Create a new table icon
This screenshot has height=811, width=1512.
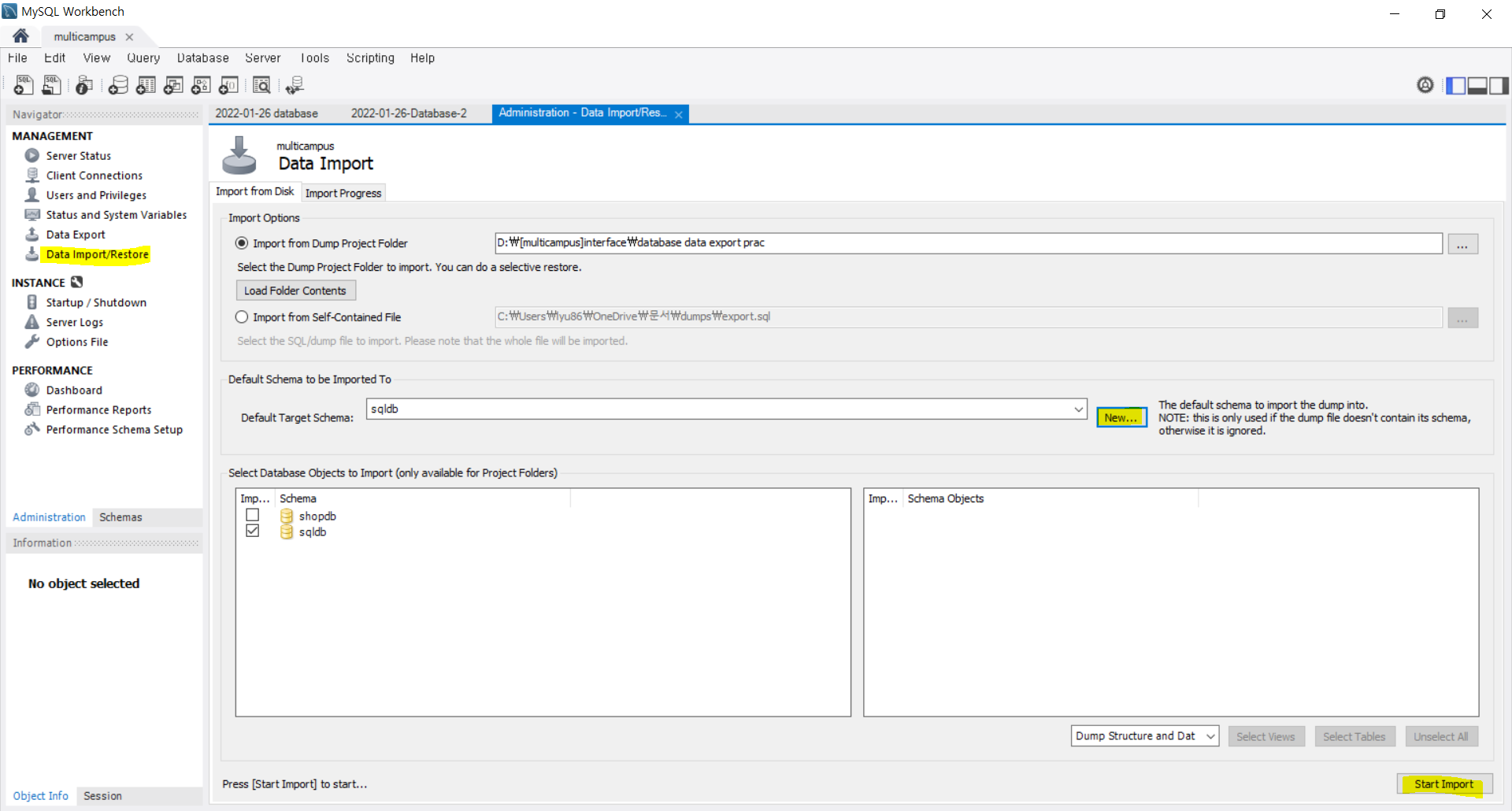click(146, 85)
